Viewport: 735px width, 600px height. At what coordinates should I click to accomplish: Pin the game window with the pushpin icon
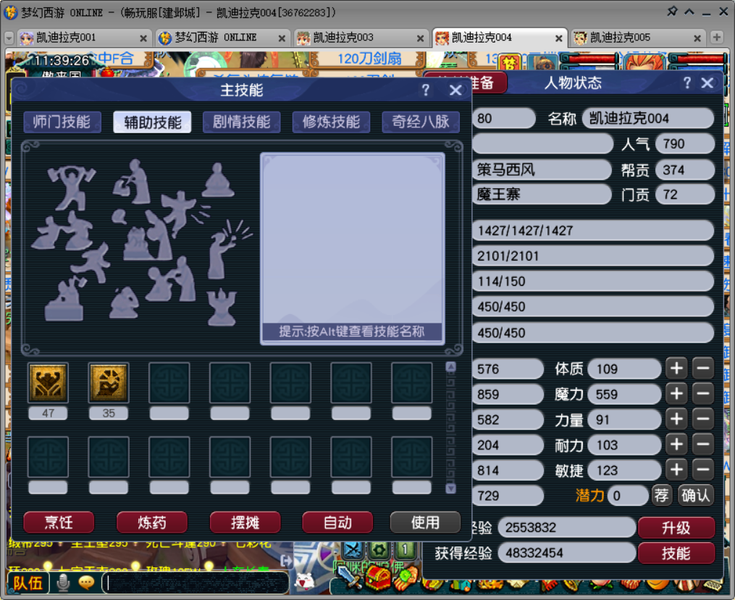click(672, 11)
